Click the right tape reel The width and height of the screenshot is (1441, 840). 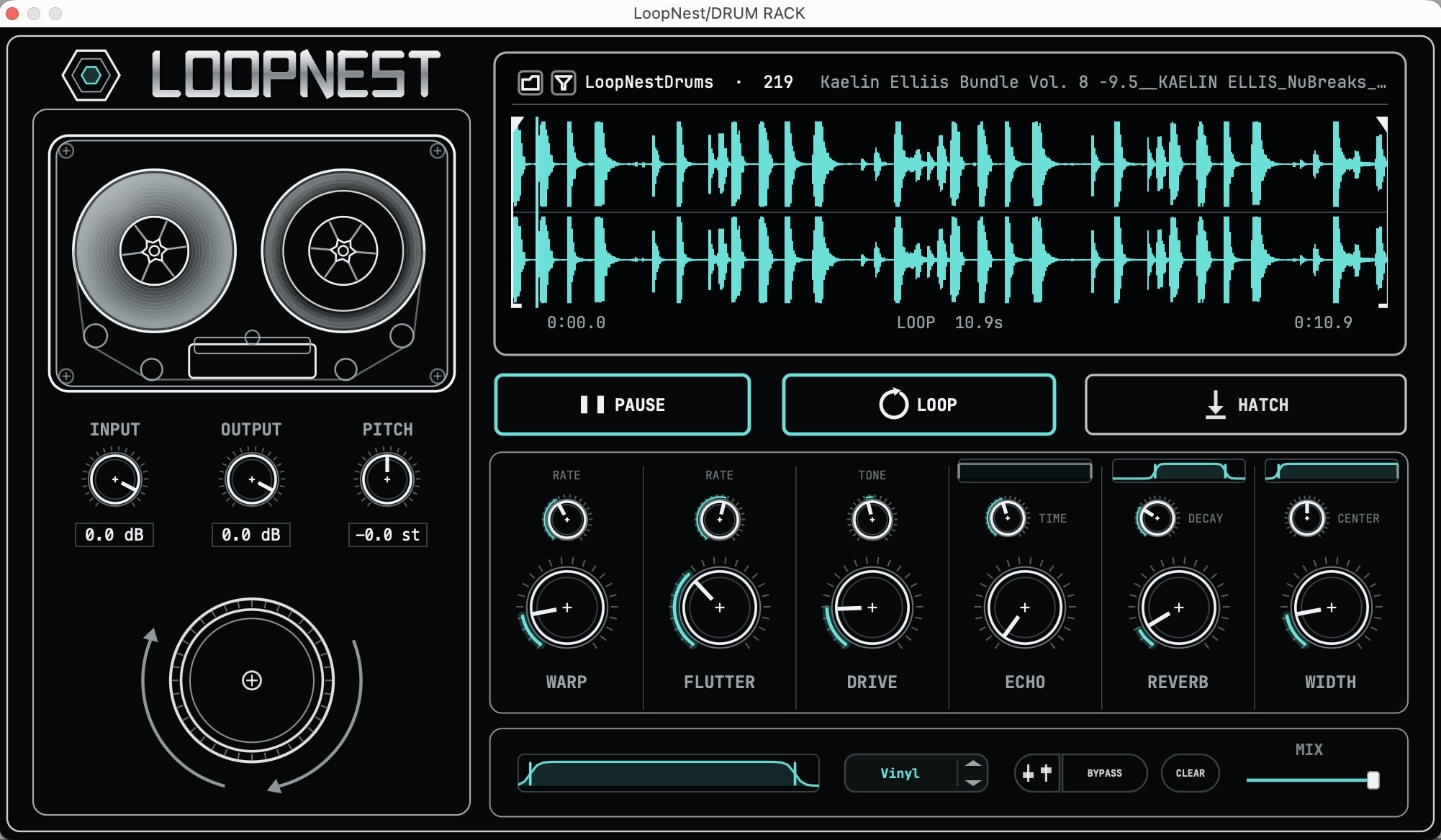pos(343,250)
